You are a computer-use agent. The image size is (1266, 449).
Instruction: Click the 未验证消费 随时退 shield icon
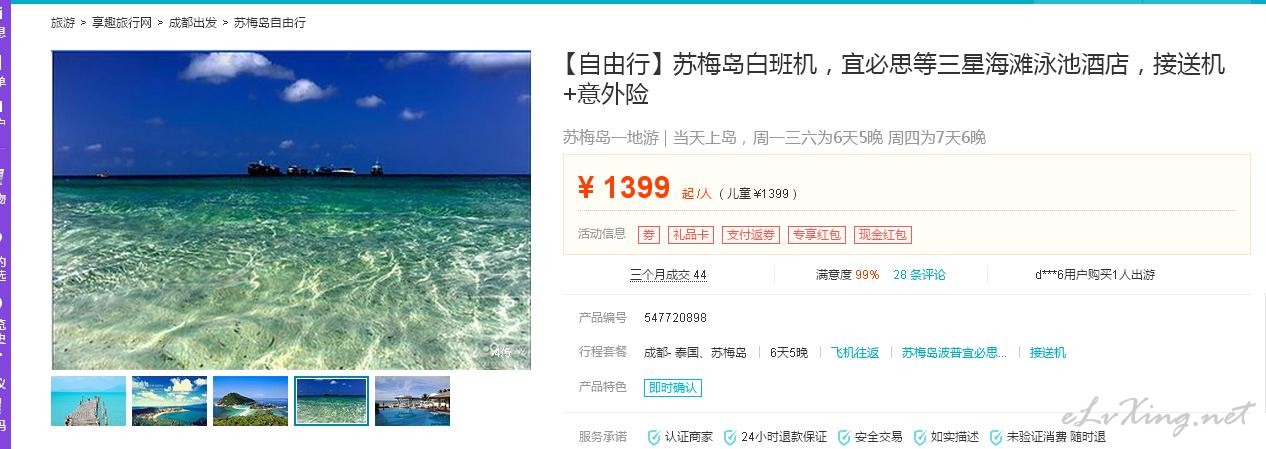pyautogui.click(x=996, y=437)
